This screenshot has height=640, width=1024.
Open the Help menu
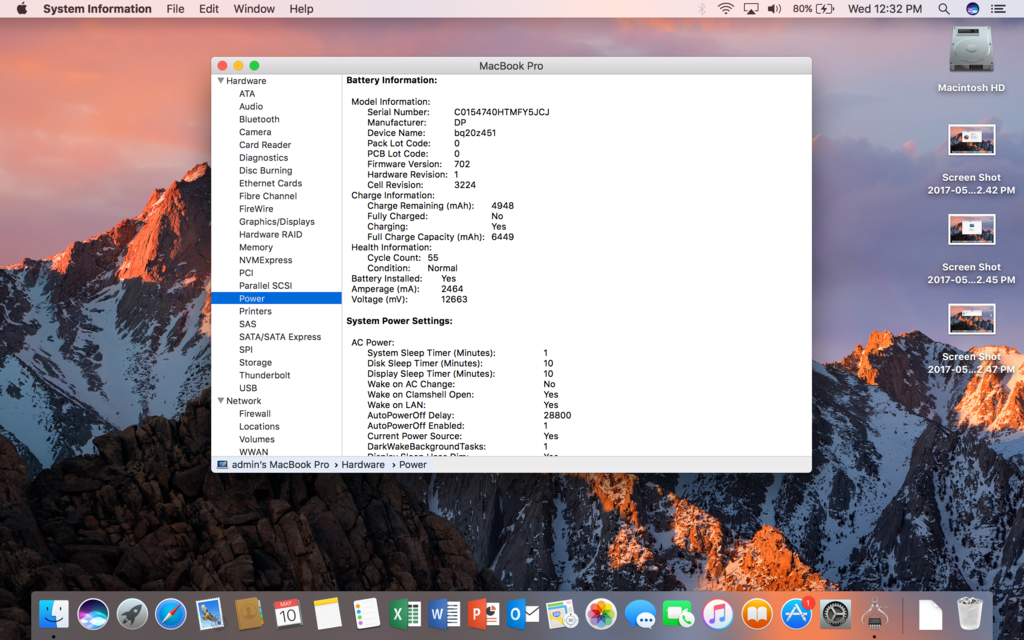point(301,8)
